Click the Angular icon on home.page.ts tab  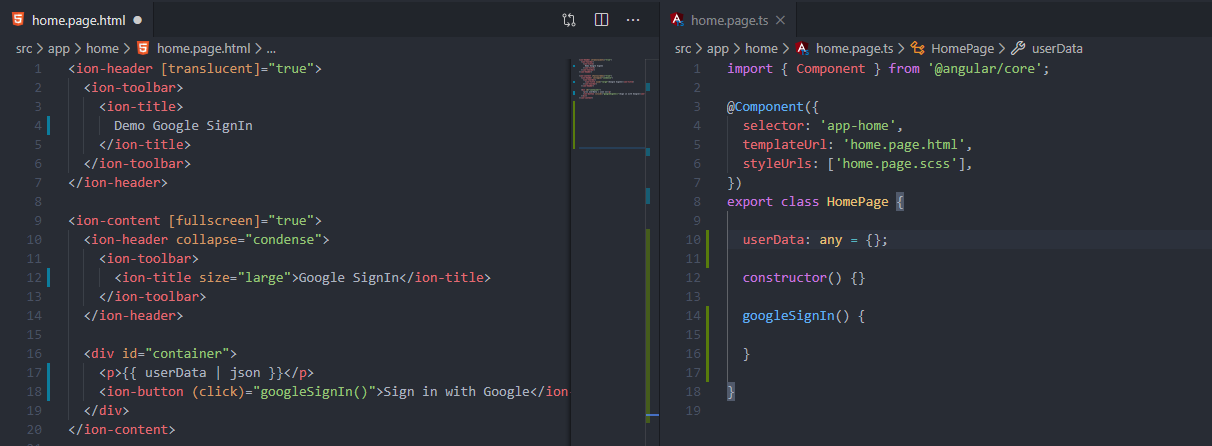point(678,19)
